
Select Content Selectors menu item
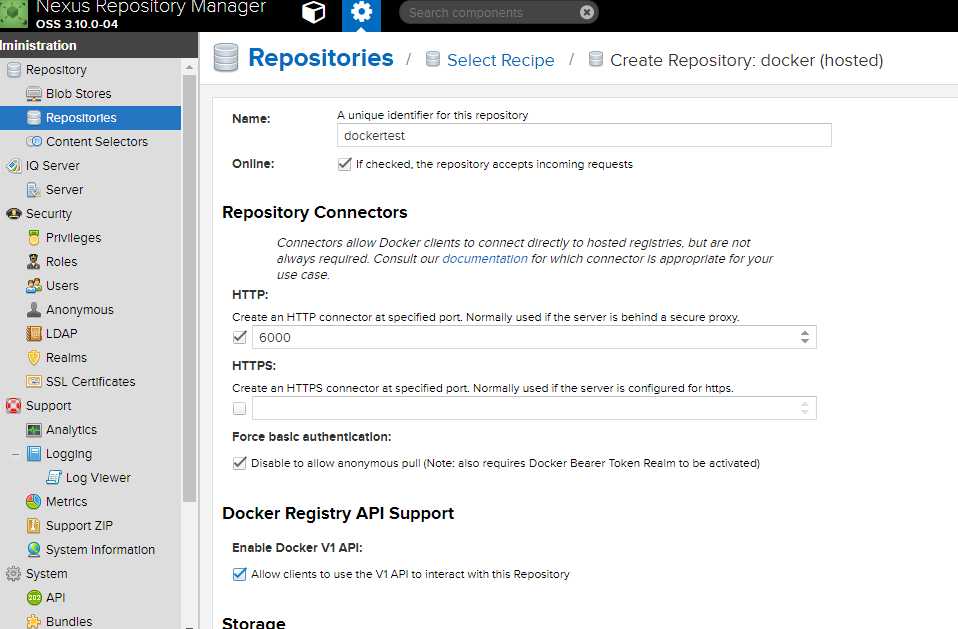pyautogui.click(x=97, y=142)
